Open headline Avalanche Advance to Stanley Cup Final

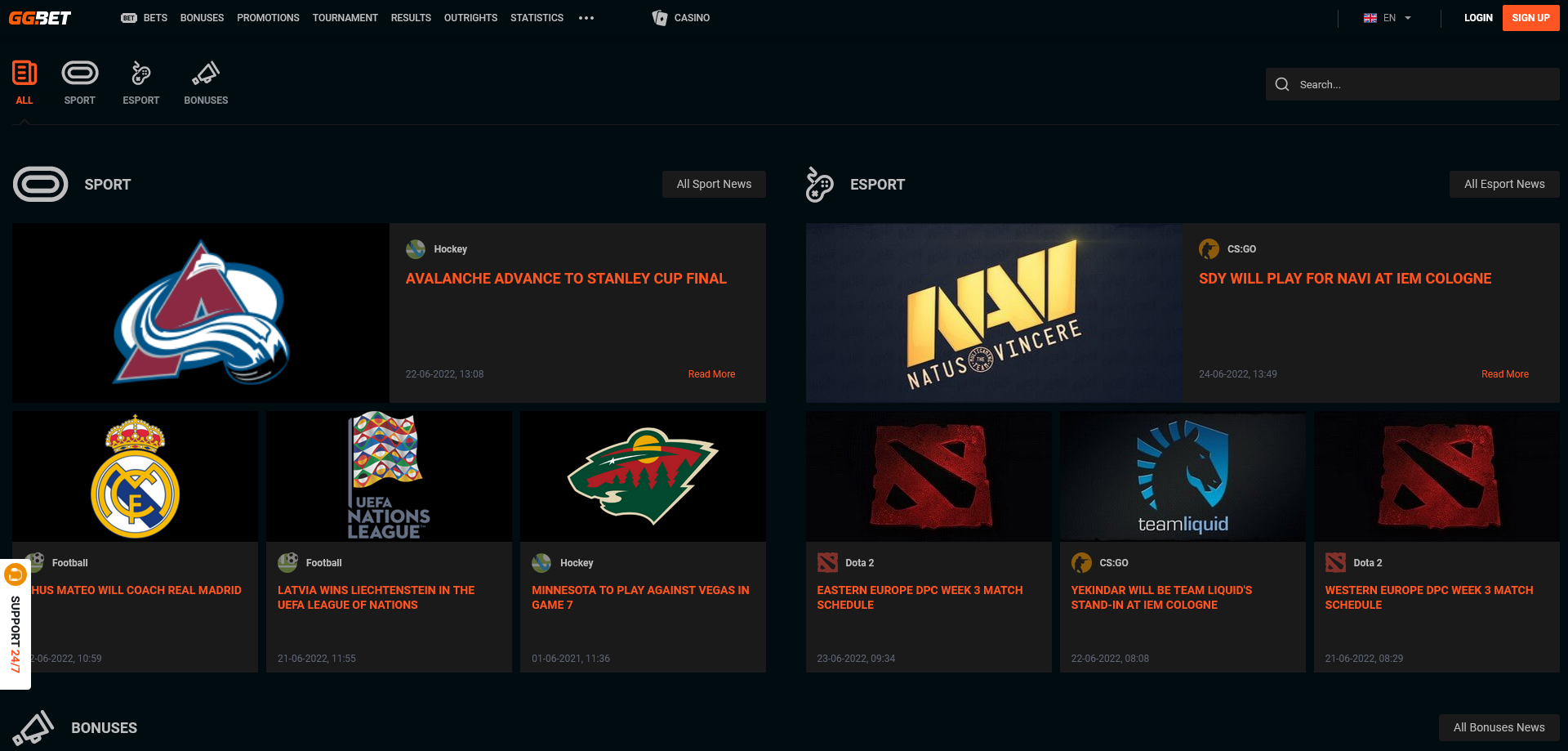(566, 279)
